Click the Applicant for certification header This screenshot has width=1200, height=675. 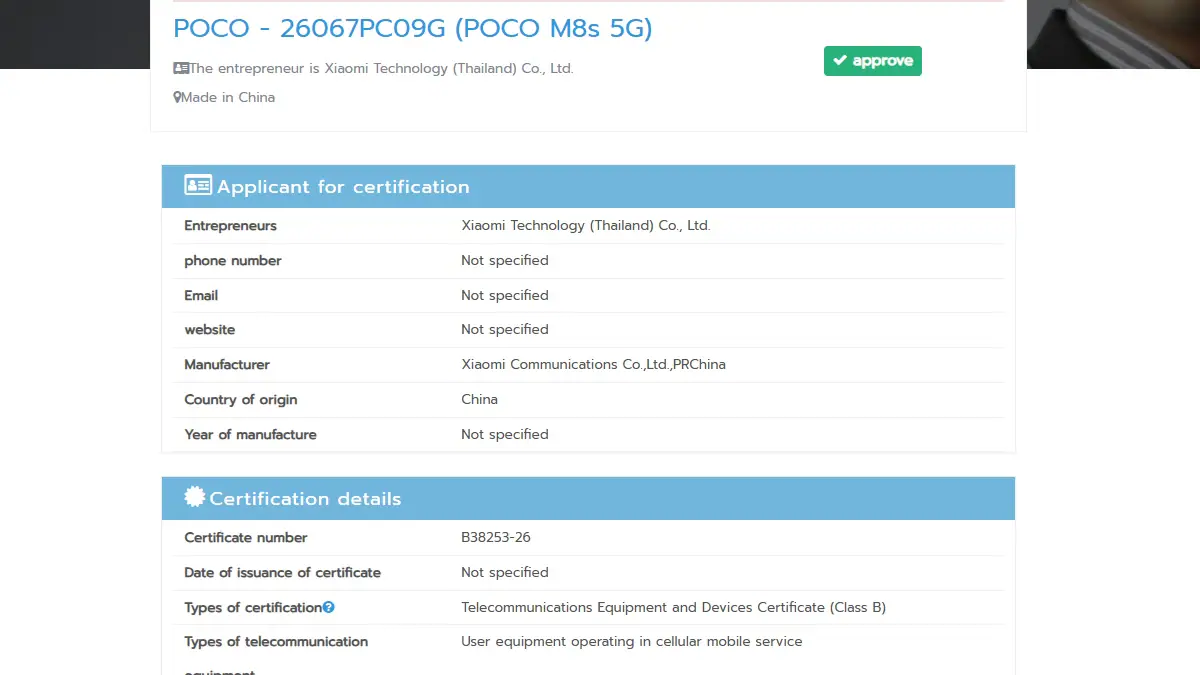342,187
